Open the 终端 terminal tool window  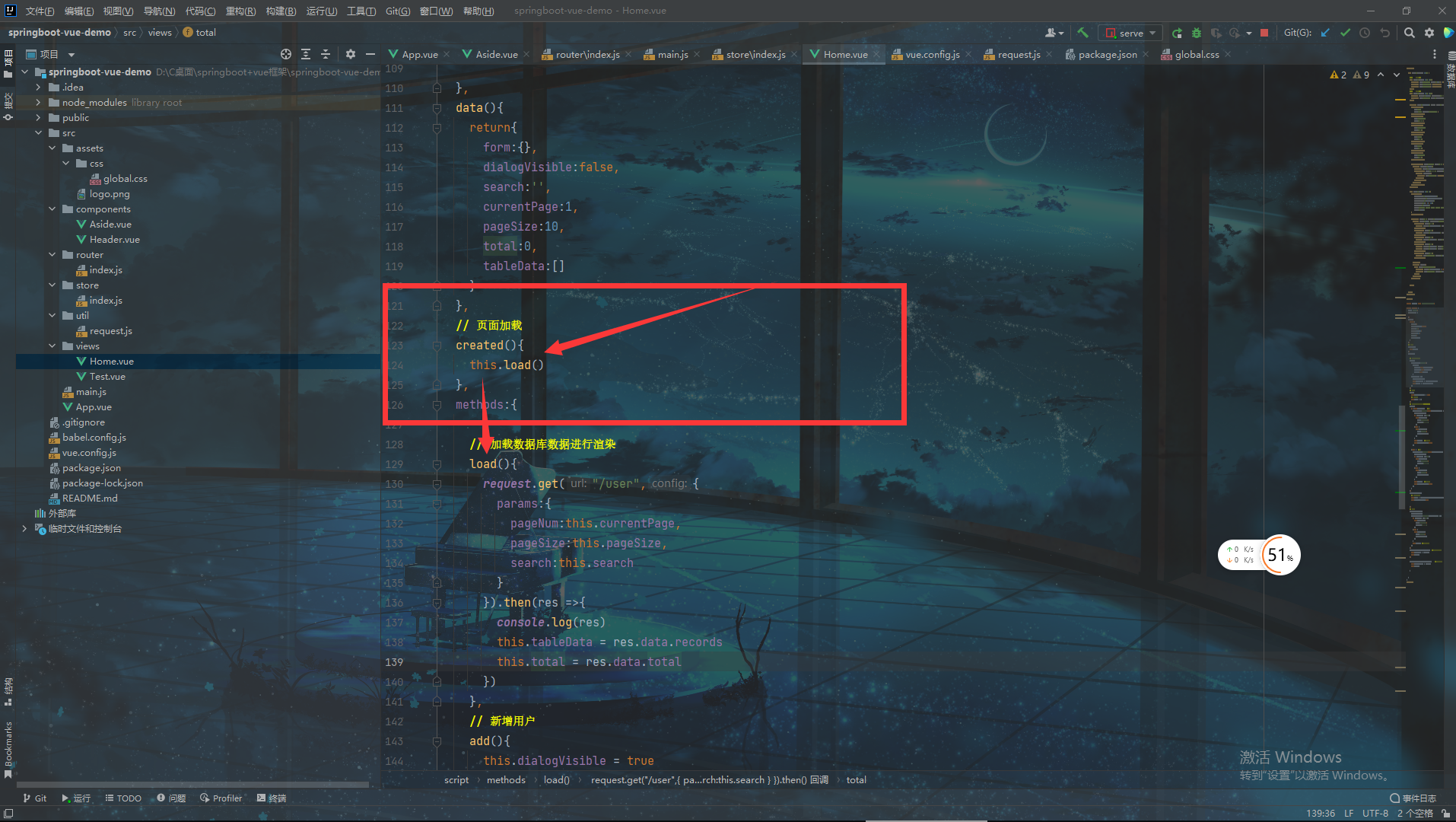(x=270, y=798)
